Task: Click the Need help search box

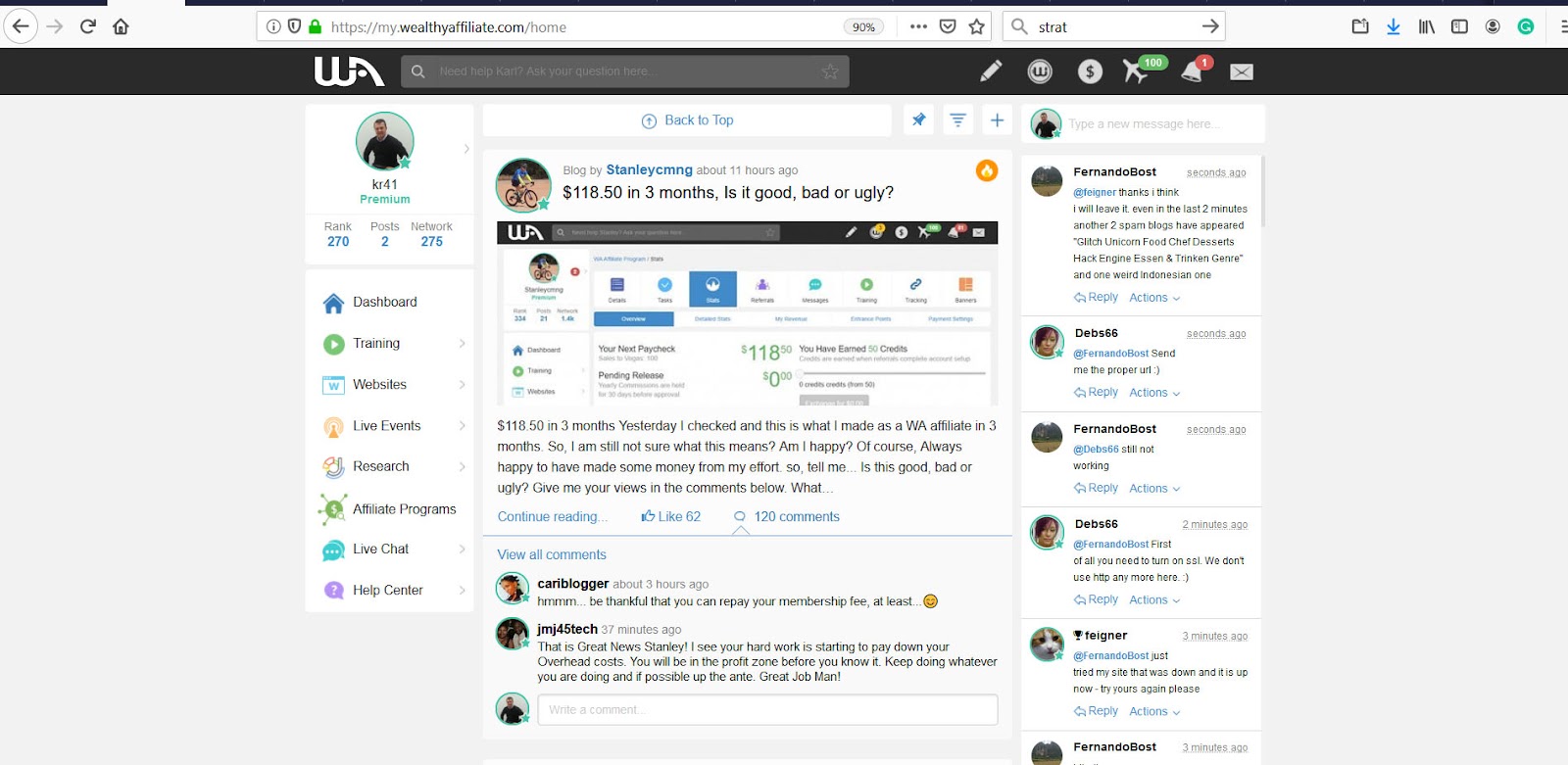Action: coord(624,72)
